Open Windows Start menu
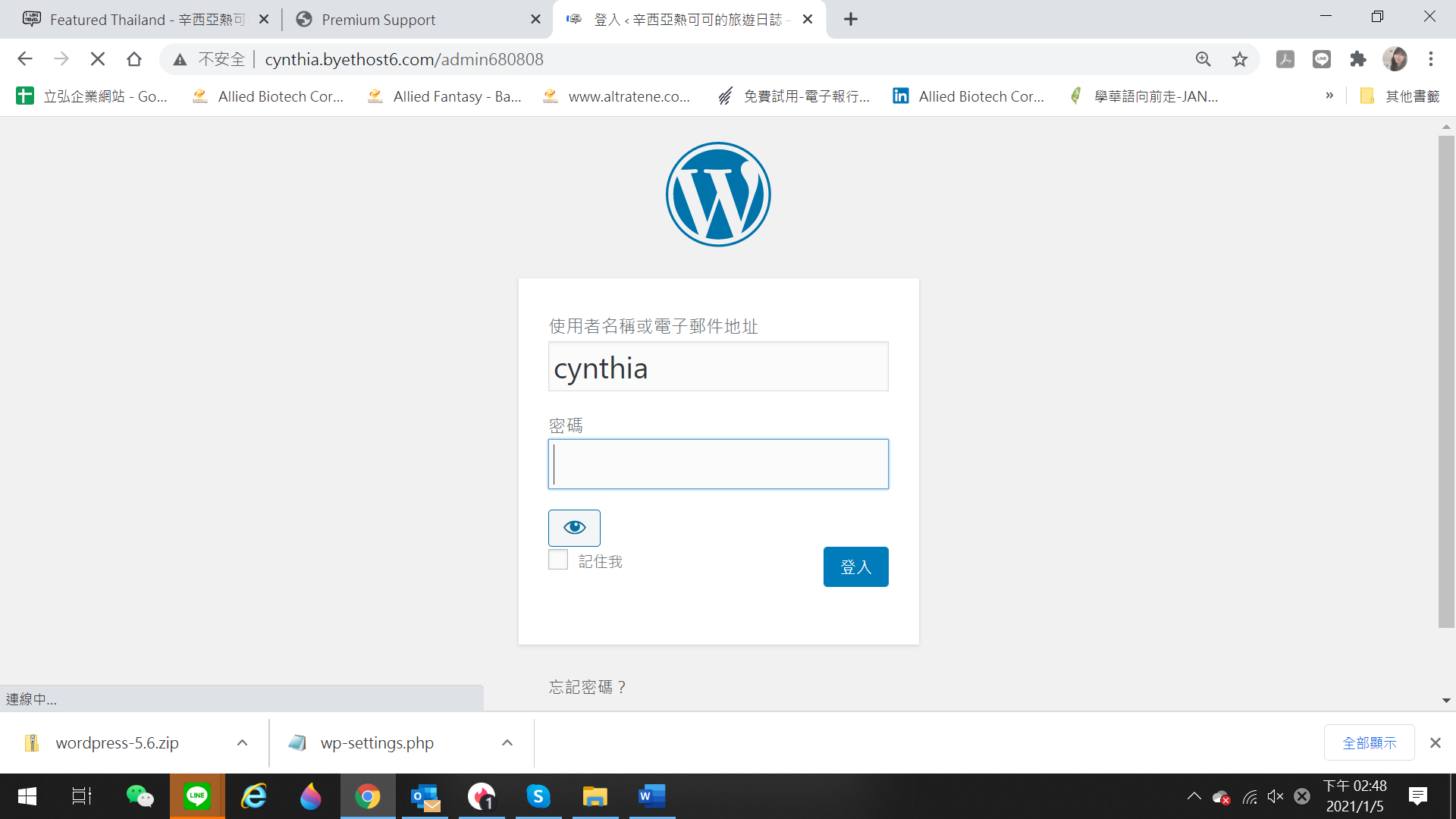1456x819 pixels. coord(27,796)
